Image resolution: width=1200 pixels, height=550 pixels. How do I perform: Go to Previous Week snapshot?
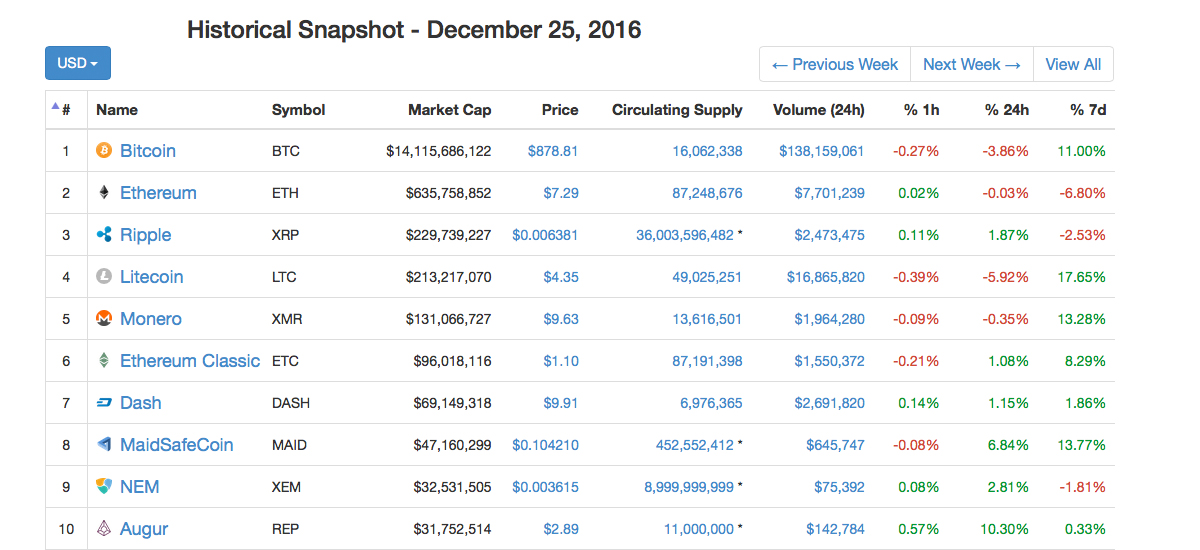point(835,64)
